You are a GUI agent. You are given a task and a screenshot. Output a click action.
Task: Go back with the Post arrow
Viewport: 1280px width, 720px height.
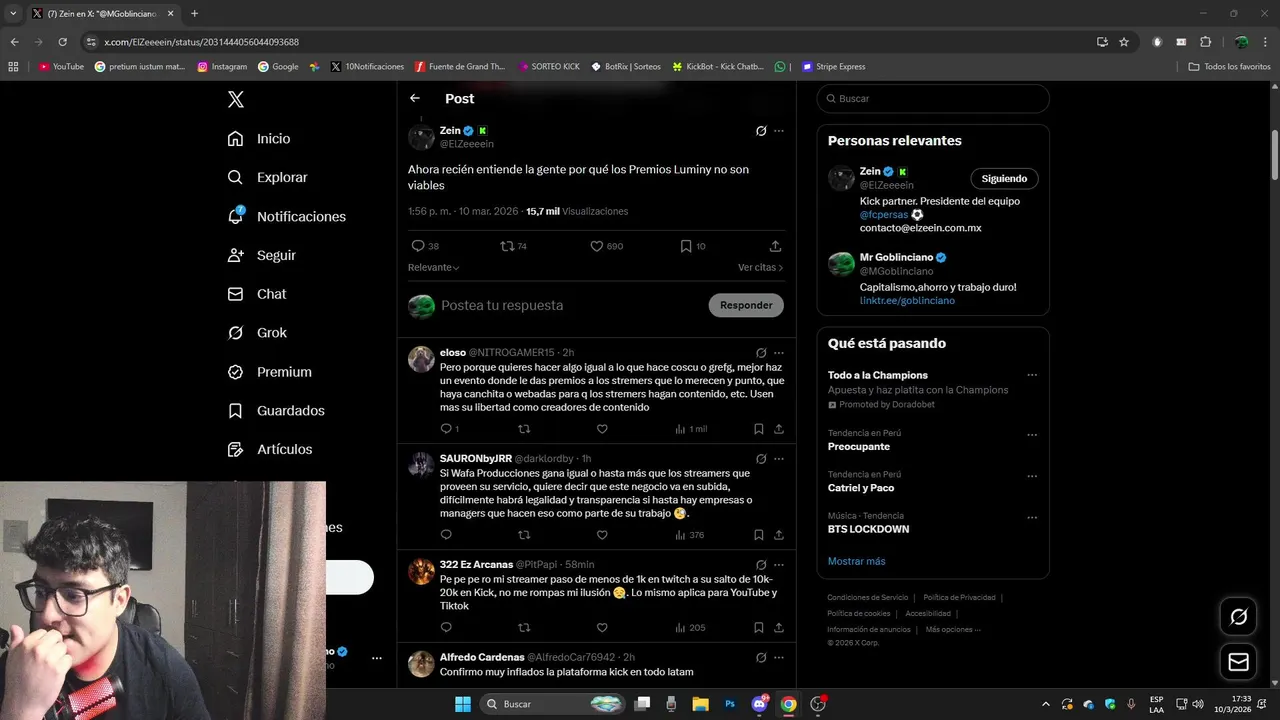click(415, 98)
